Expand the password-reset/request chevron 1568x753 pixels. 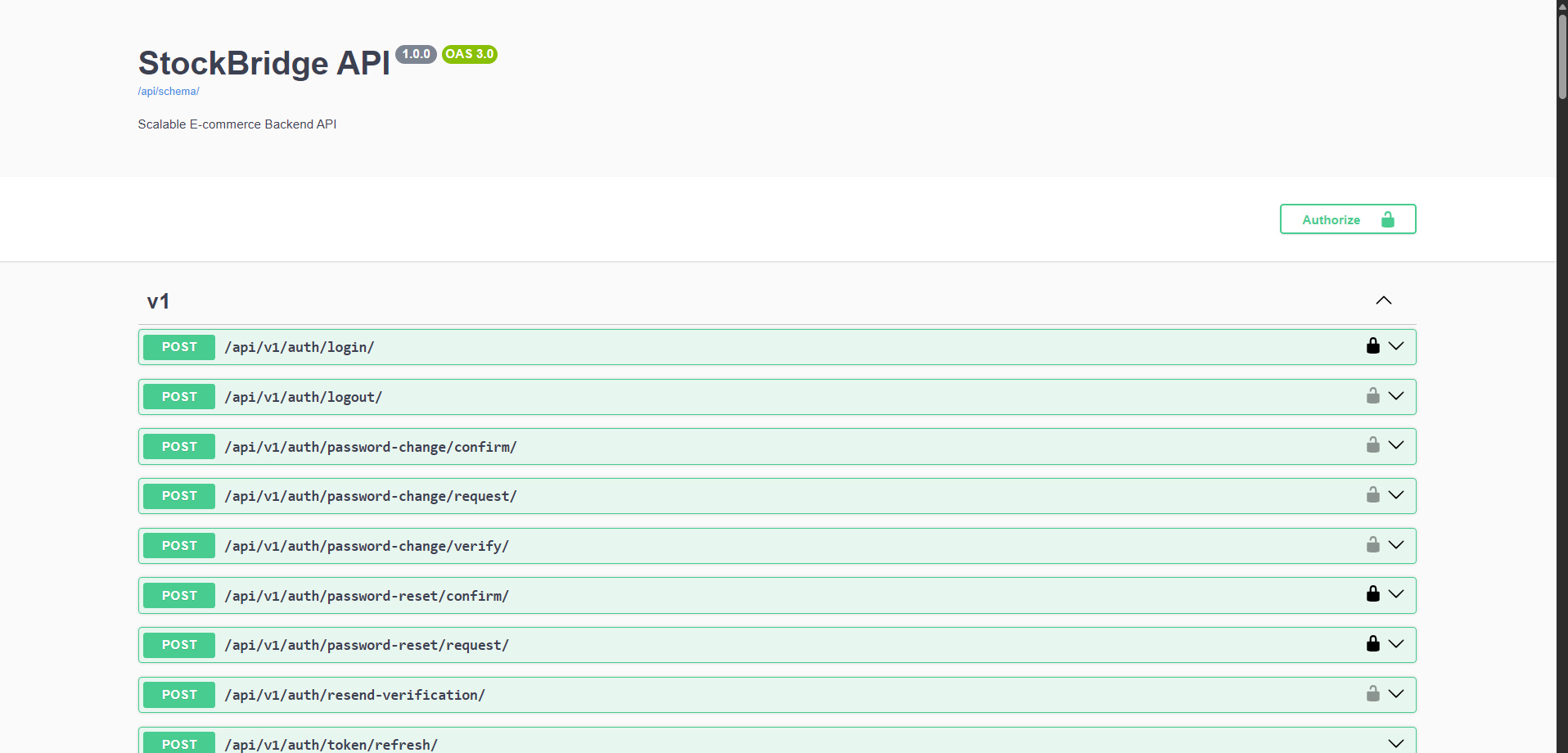click(1396, 643)
